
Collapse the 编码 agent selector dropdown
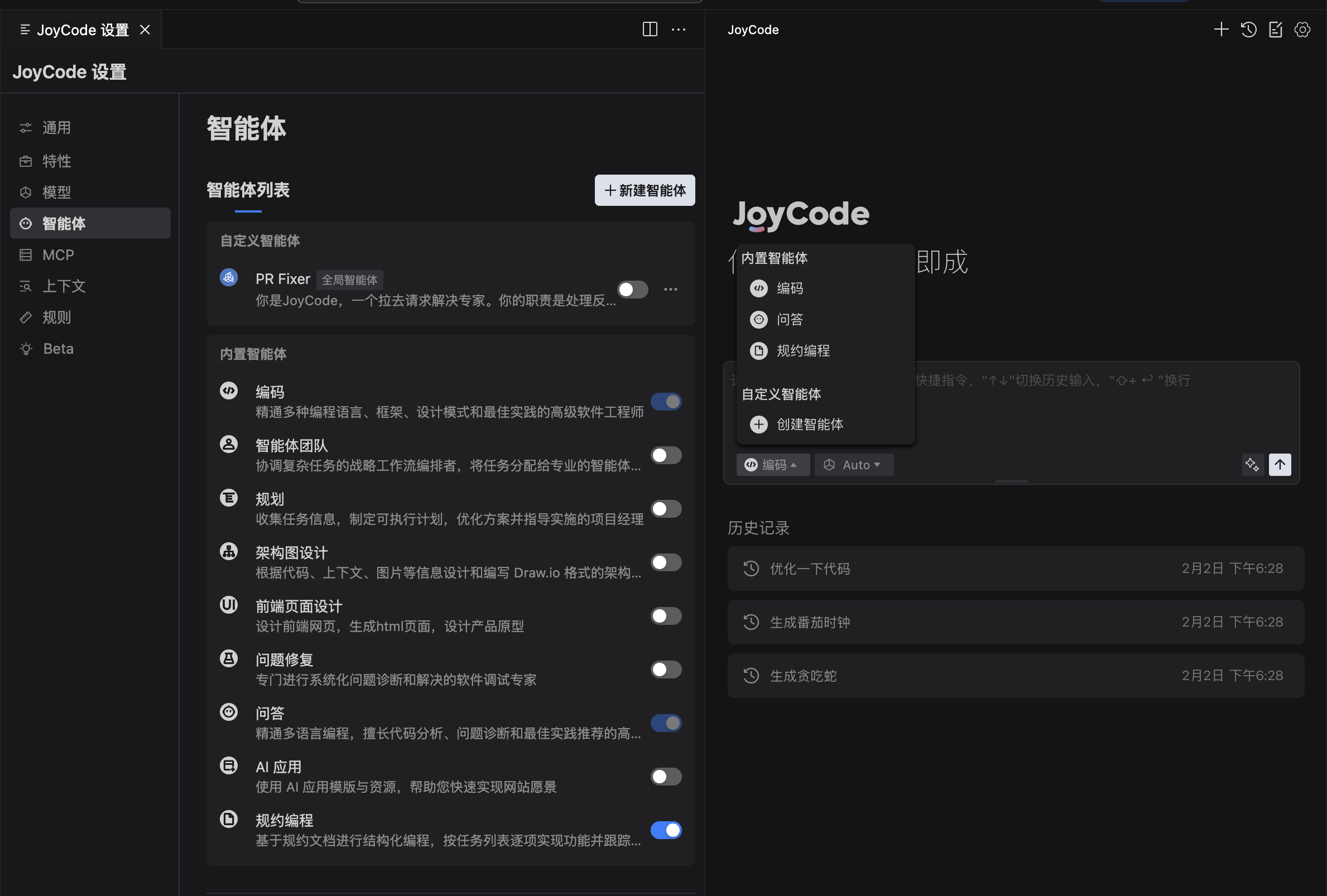[772, 465]
